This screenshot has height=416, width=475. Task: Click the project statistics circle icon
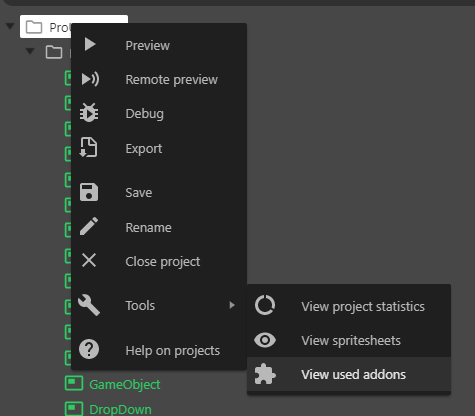point(265,305)
